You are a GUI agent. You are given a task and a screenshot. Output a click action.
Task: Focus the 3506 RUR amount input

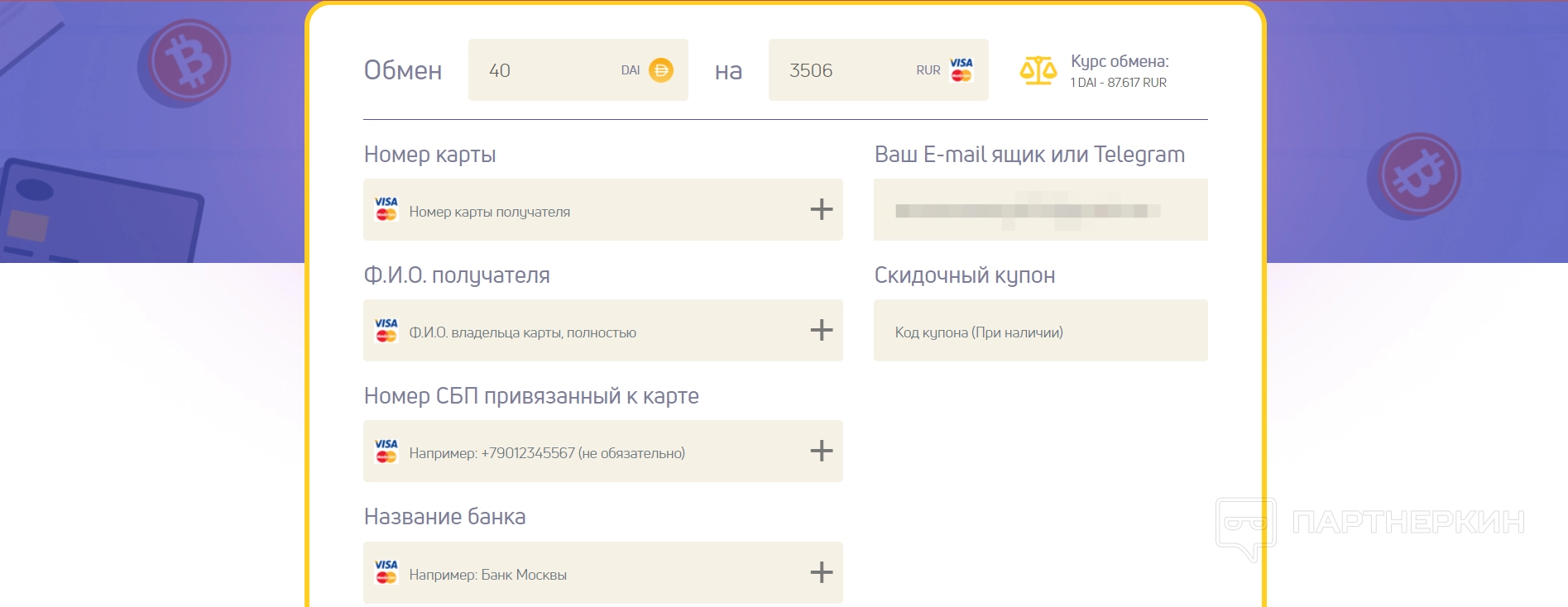click(x=844, y=70)
